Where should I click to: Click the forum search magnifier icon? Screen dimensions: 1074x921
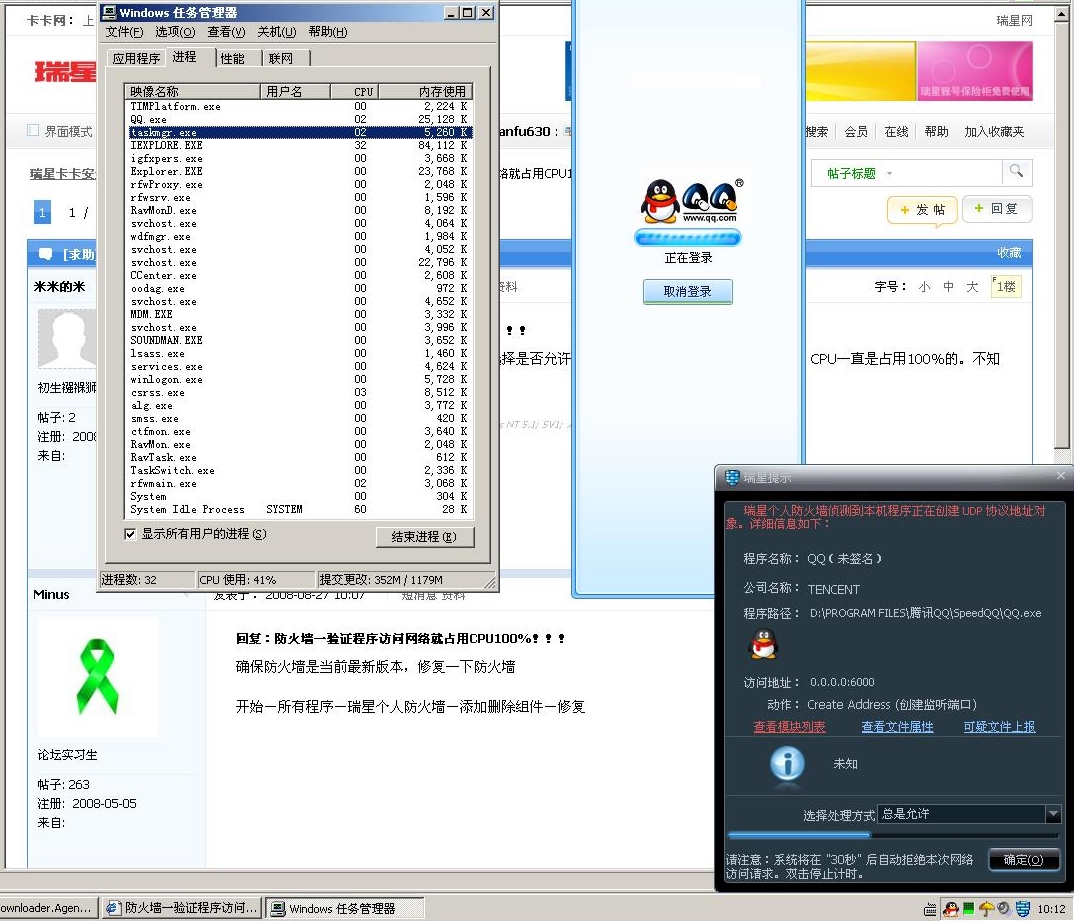click(1016, 171)
